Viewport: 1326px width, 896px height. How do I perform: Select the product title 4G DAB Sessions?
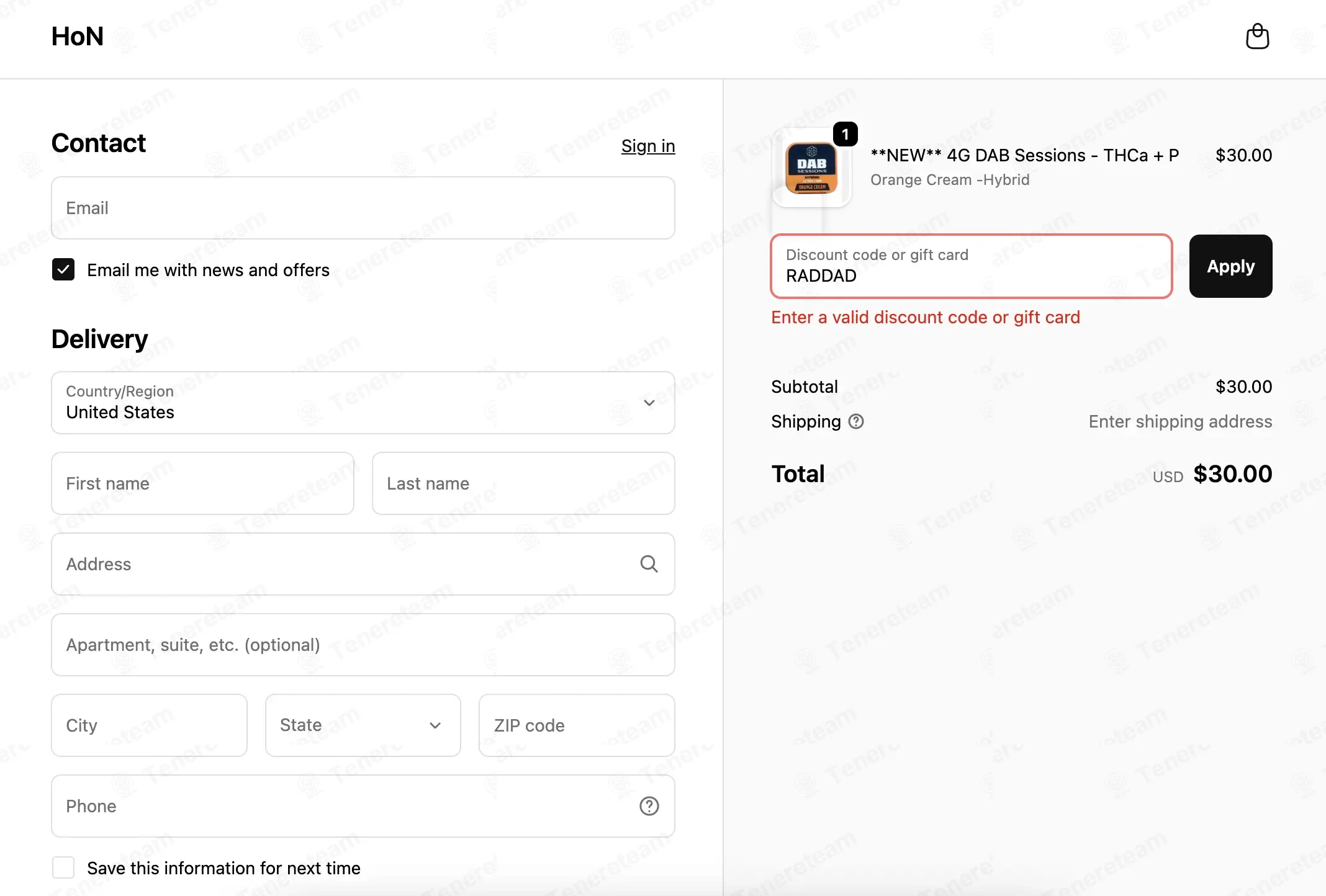1024,155
